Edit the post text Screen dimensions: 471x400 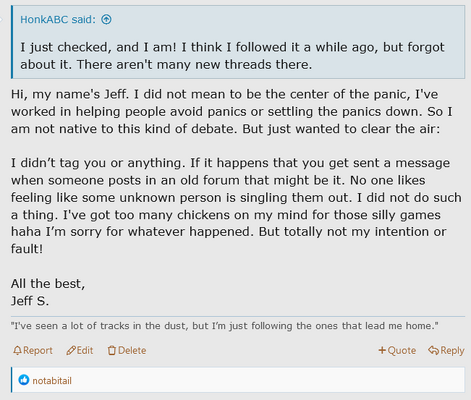80,350
